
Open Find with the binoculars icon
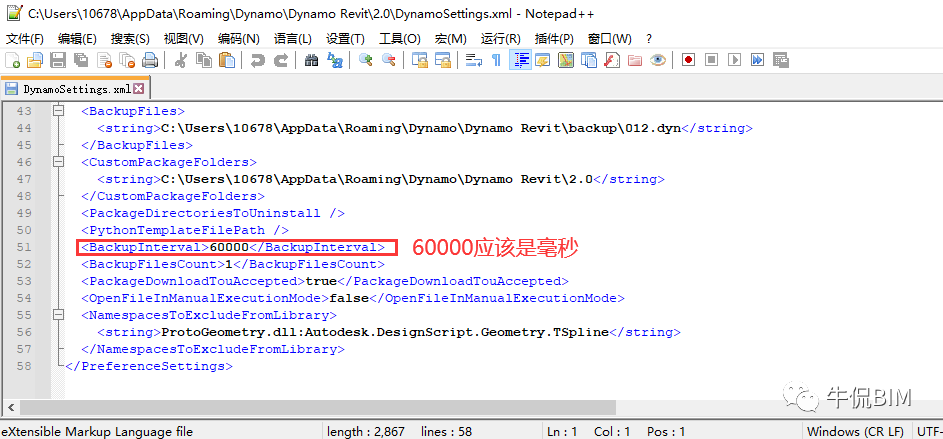click(311, 60)
